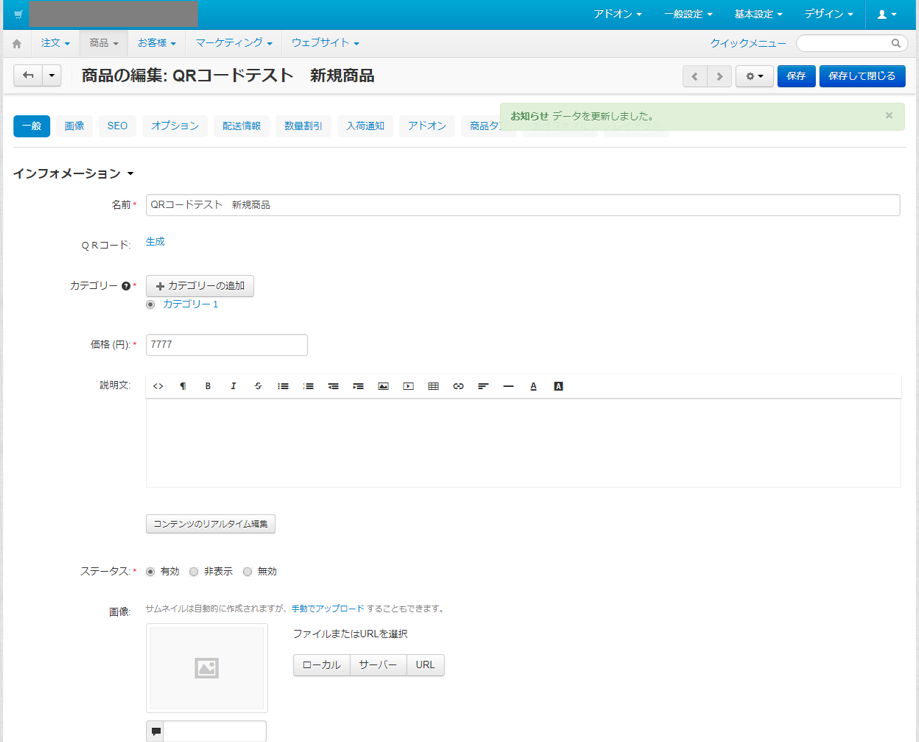Screen dimensions: 919x742
Task: Insert a table in the description
Action: 433,386
